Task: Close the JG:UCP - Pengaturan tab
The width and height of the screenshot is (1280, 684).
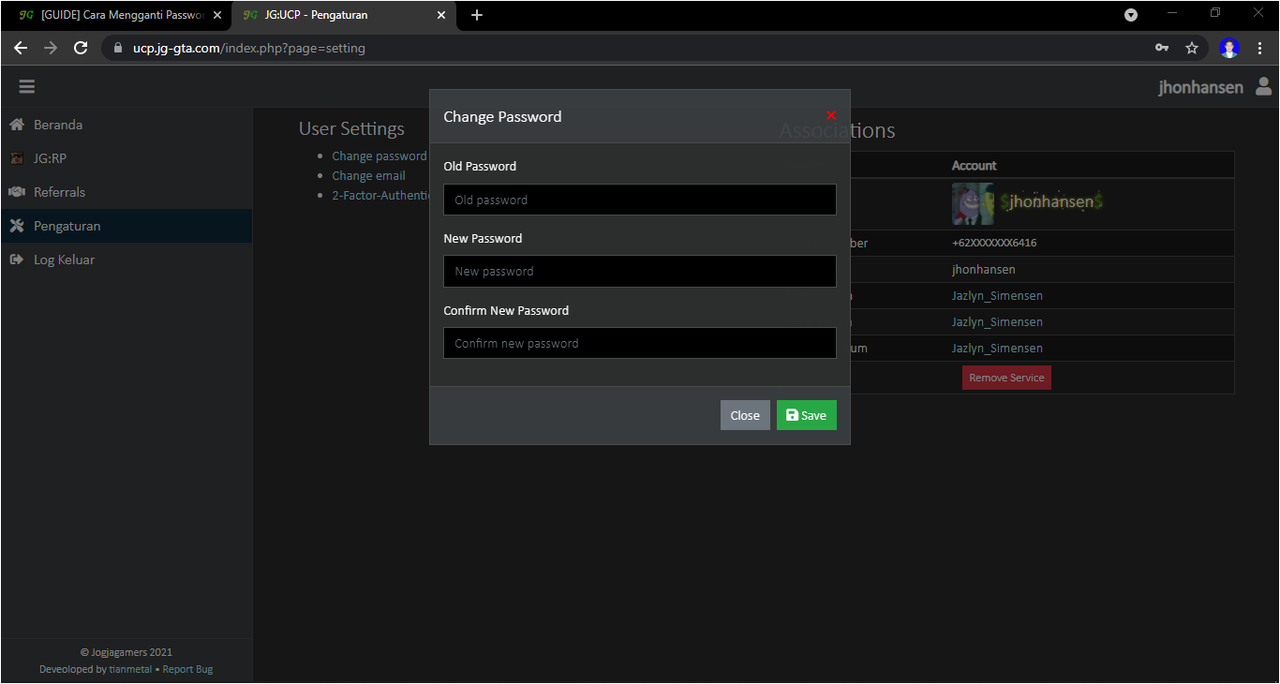Action: [441, 15]
